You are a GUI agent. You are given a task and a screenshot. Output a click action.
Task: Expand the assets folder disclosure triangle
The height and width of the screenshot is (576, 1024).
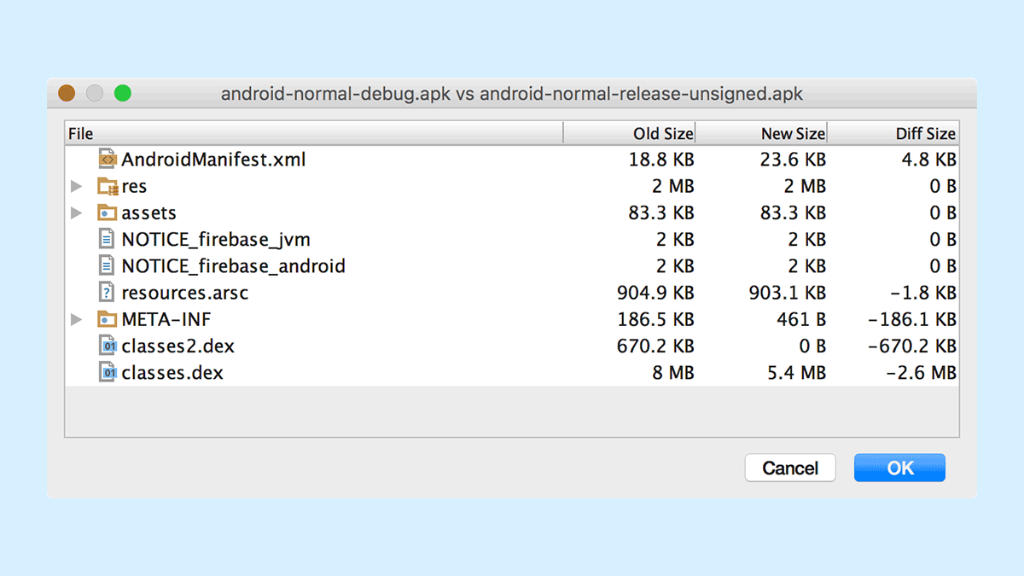(x=76, y=213)
